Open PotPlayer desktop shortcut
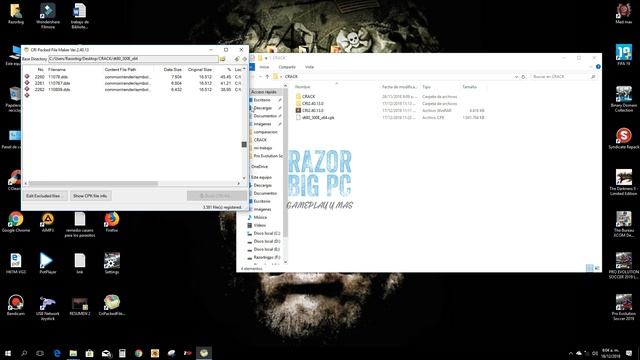This screenshot has height=360, width=640. click(x=48, y=263)
